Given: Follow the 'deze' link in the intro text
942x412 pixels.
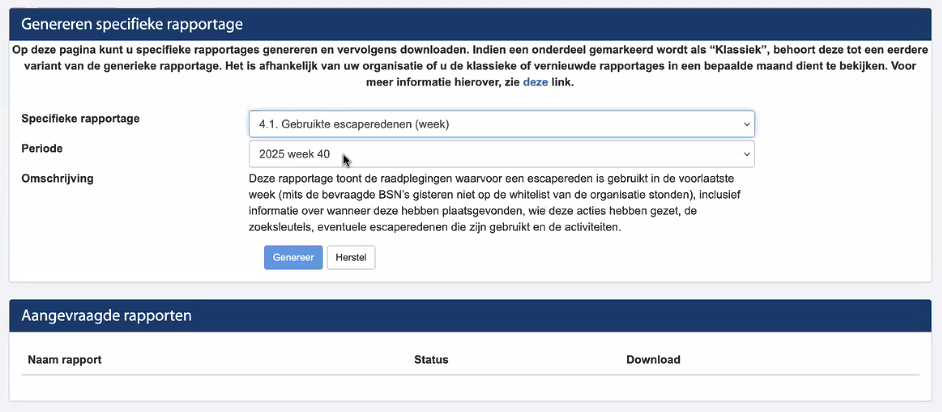Looking at the screenshot, I should 536,82.
